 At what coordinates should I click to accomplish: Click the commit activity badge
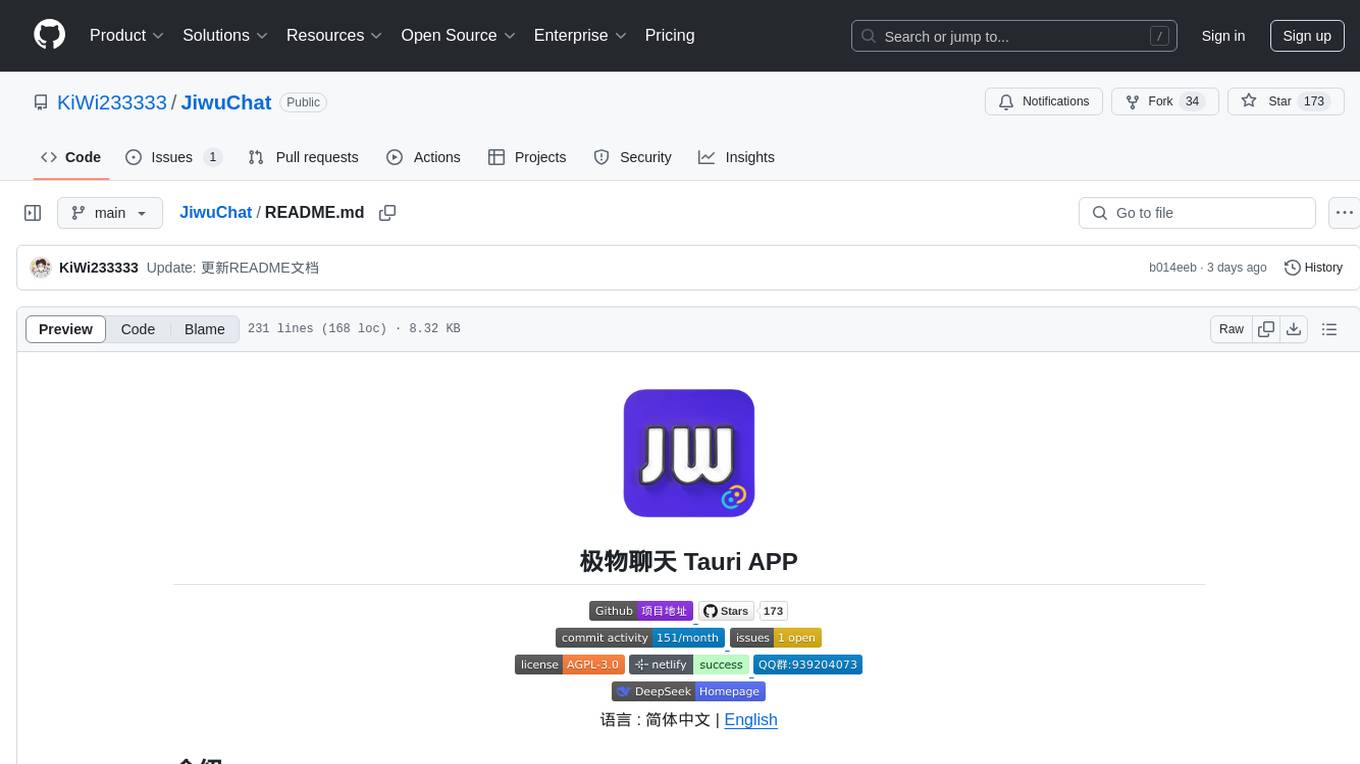point(640,638)
